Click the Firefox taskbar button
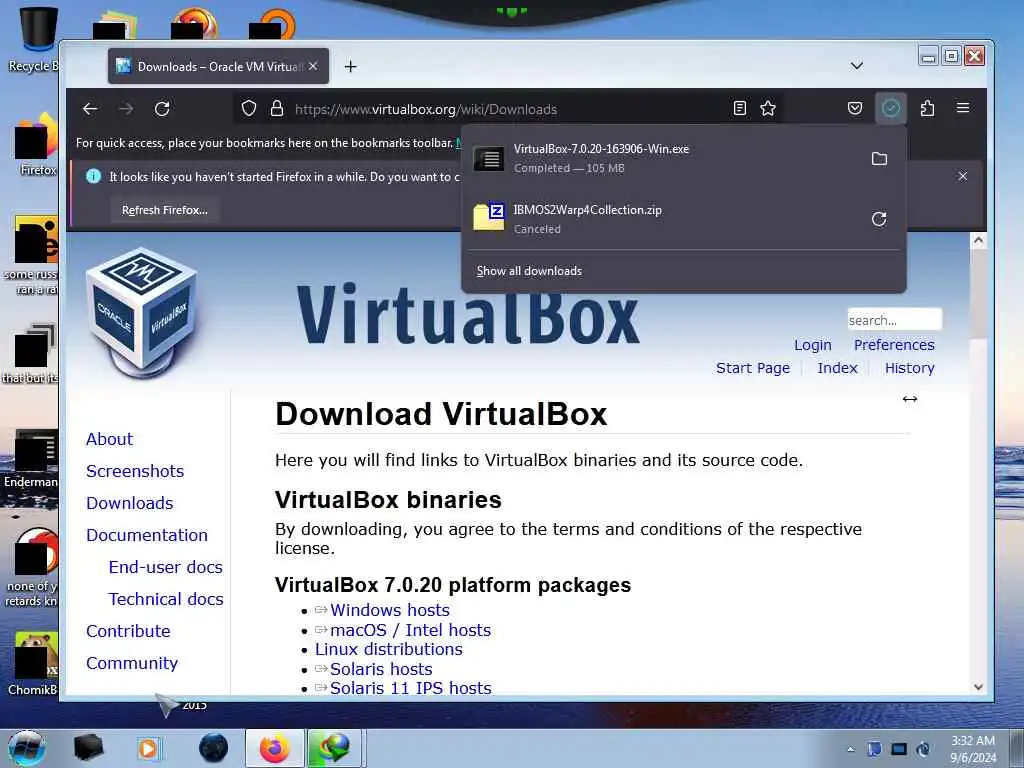Image resolution: width=1024 pixels, height=768 pixels. (x=274, y=748)
